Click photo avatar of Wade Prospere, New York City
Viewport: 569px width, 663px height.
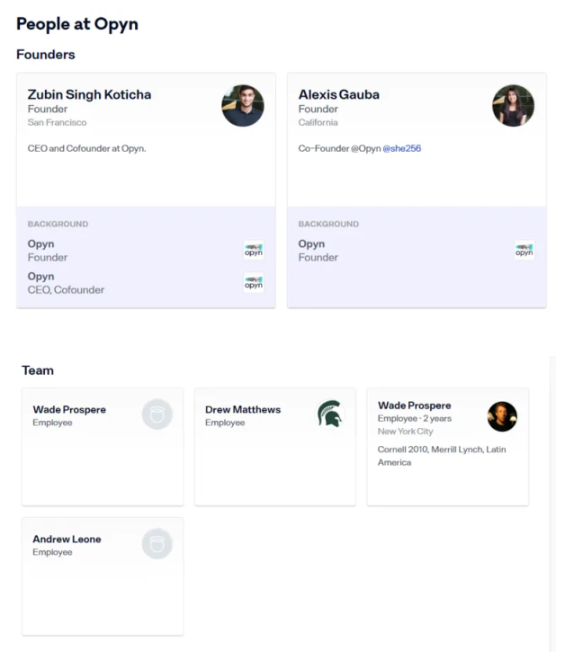pyautogui.click(x=502, y=416)
